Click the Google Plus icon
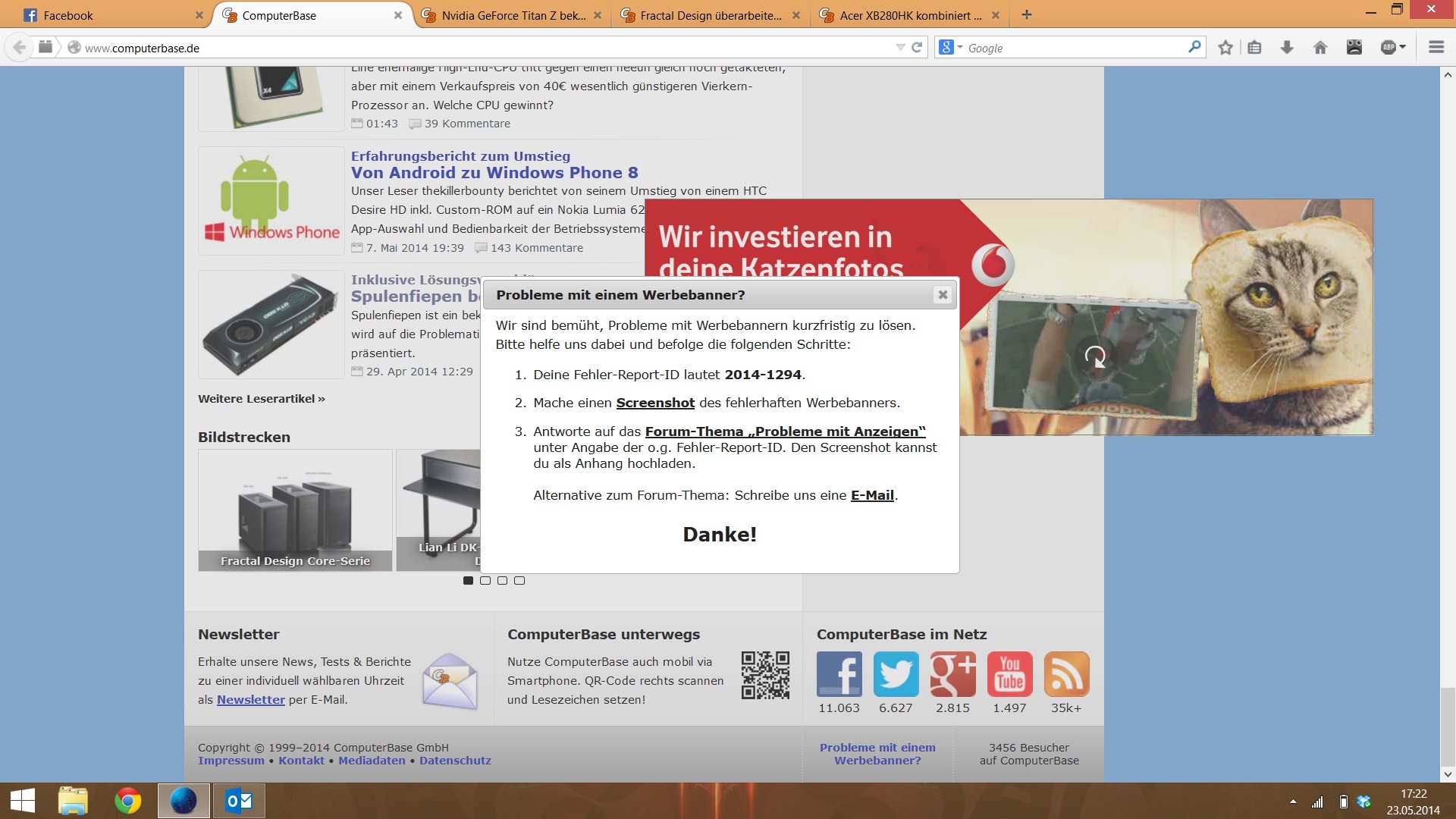Viewport: 1456px width, 819px height. tap(952, 673)
